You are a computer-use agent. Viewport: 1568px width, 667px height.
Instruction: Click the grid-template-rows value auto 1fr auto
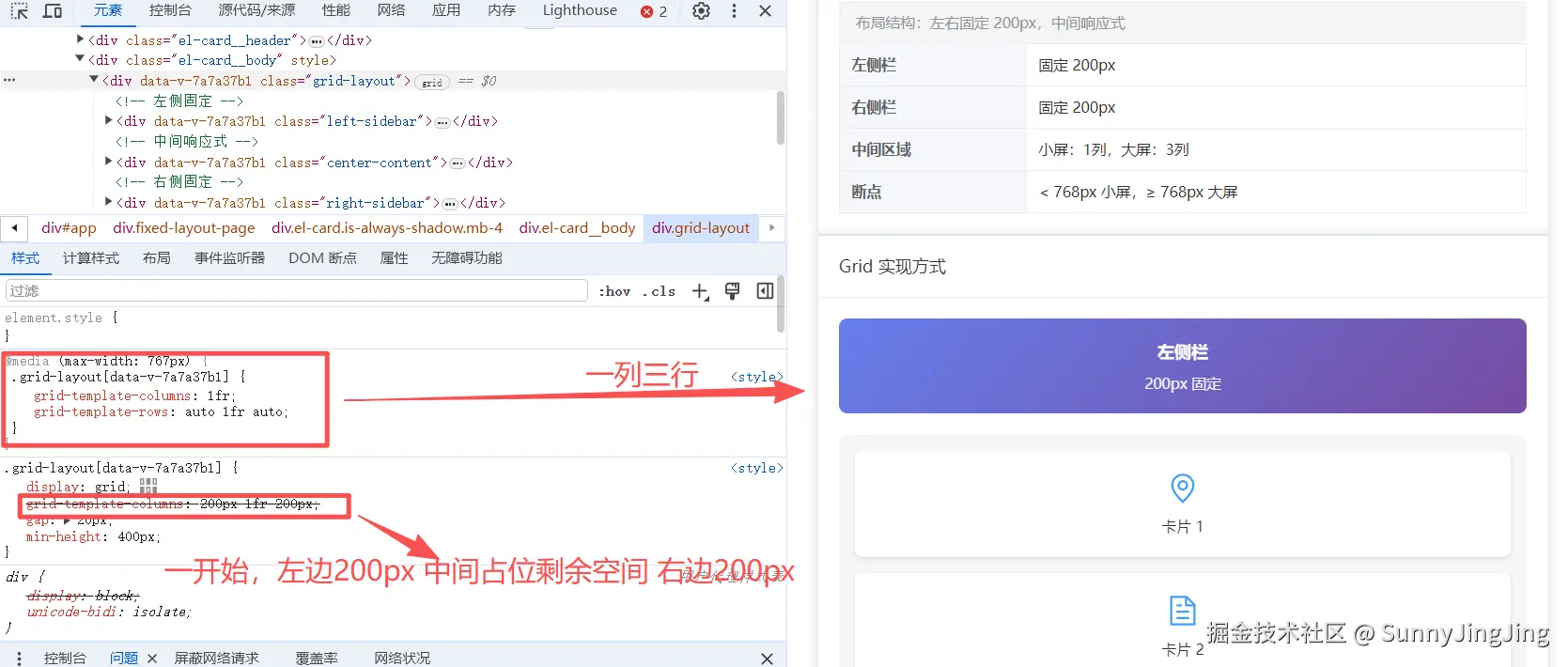coord(235,411)
